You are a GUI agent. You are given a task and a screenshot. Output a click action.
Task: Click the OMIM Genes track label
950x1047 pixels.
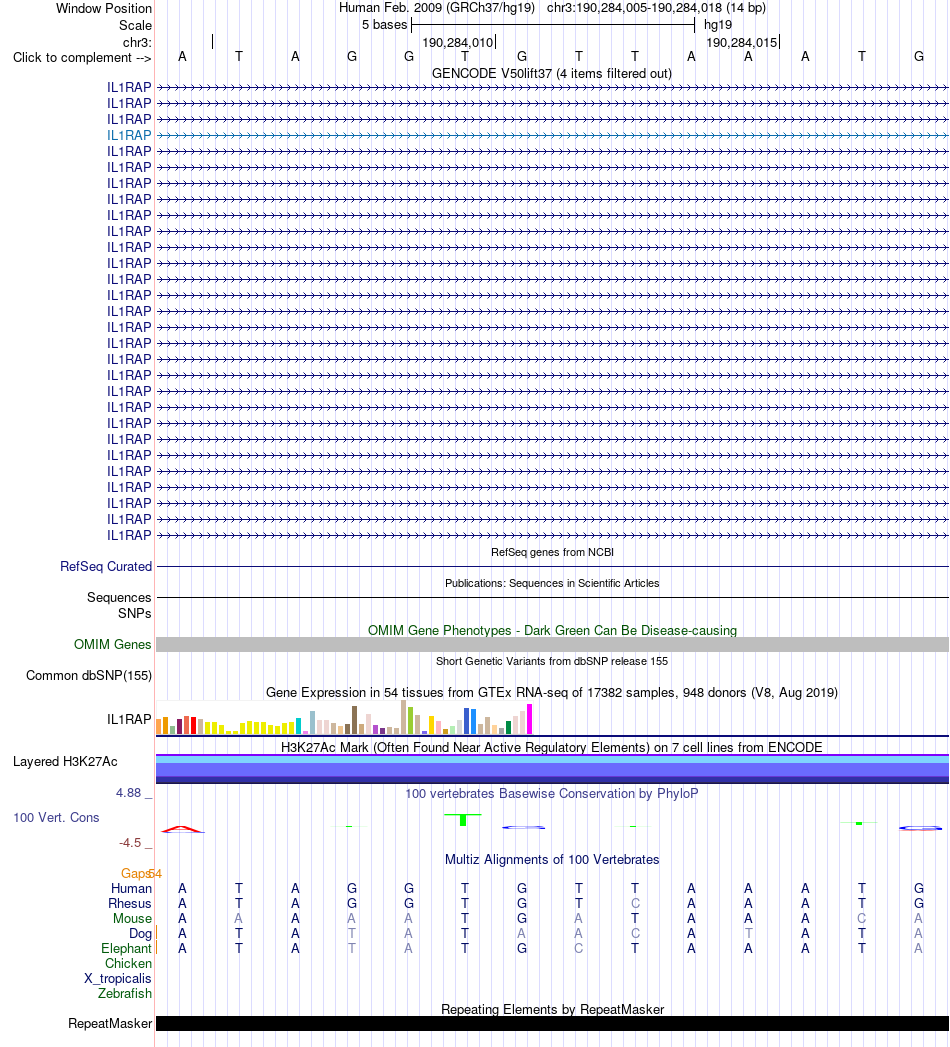click(113, 644)
